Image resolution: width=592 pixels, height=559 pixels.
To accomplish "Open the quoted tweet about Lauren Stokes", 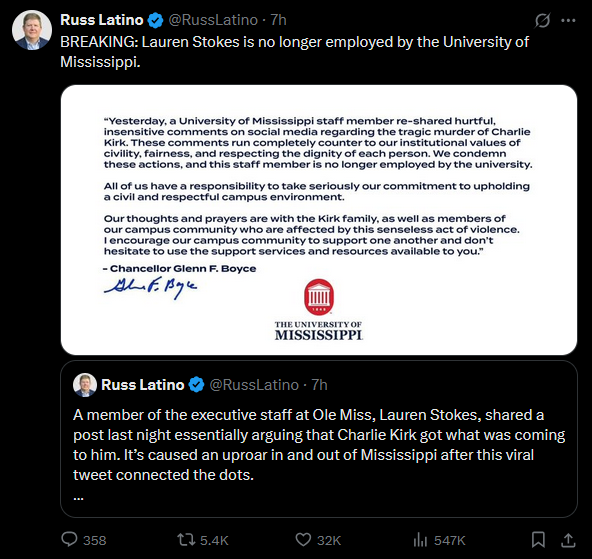I will tap(319, 439).
